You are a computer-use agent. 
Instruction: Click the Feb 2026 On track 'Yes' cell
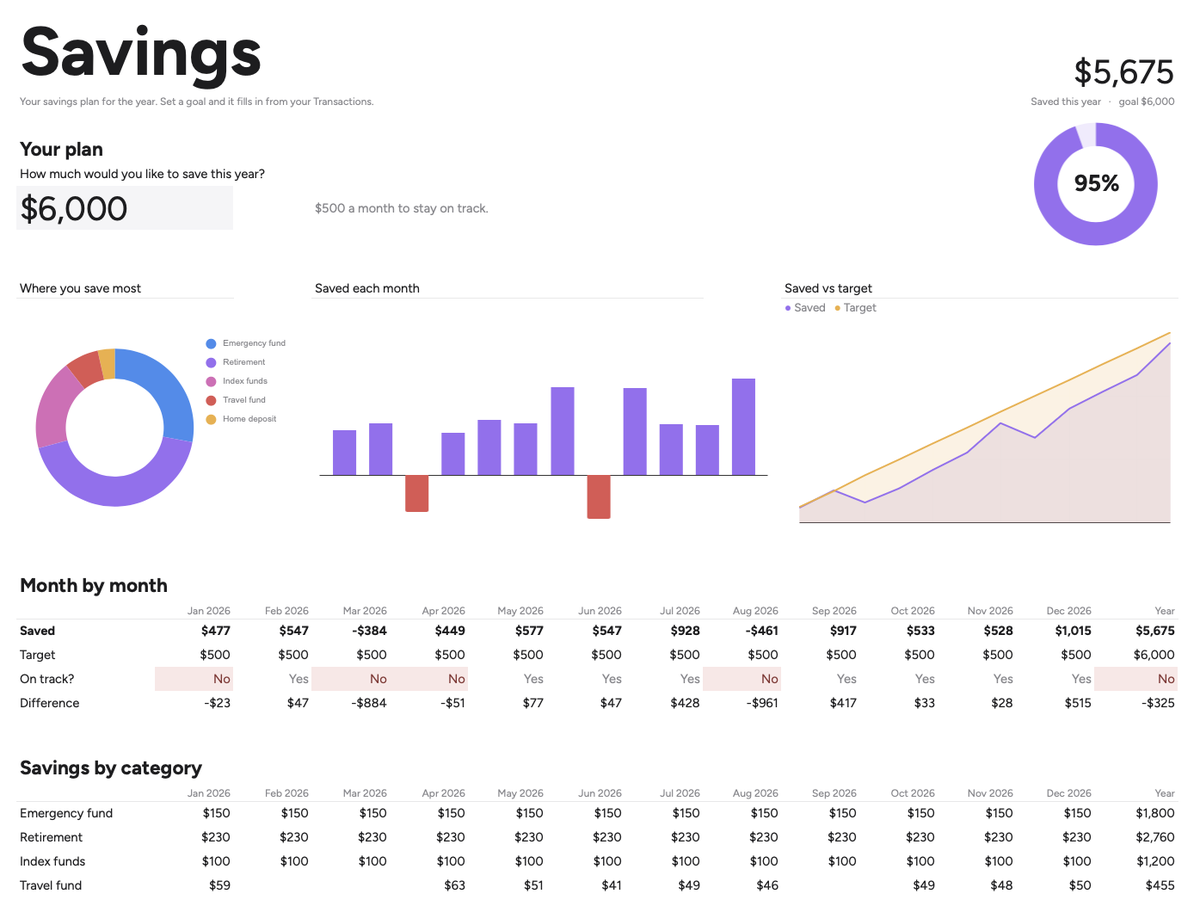pyautogui.click(x=298, y=679)
